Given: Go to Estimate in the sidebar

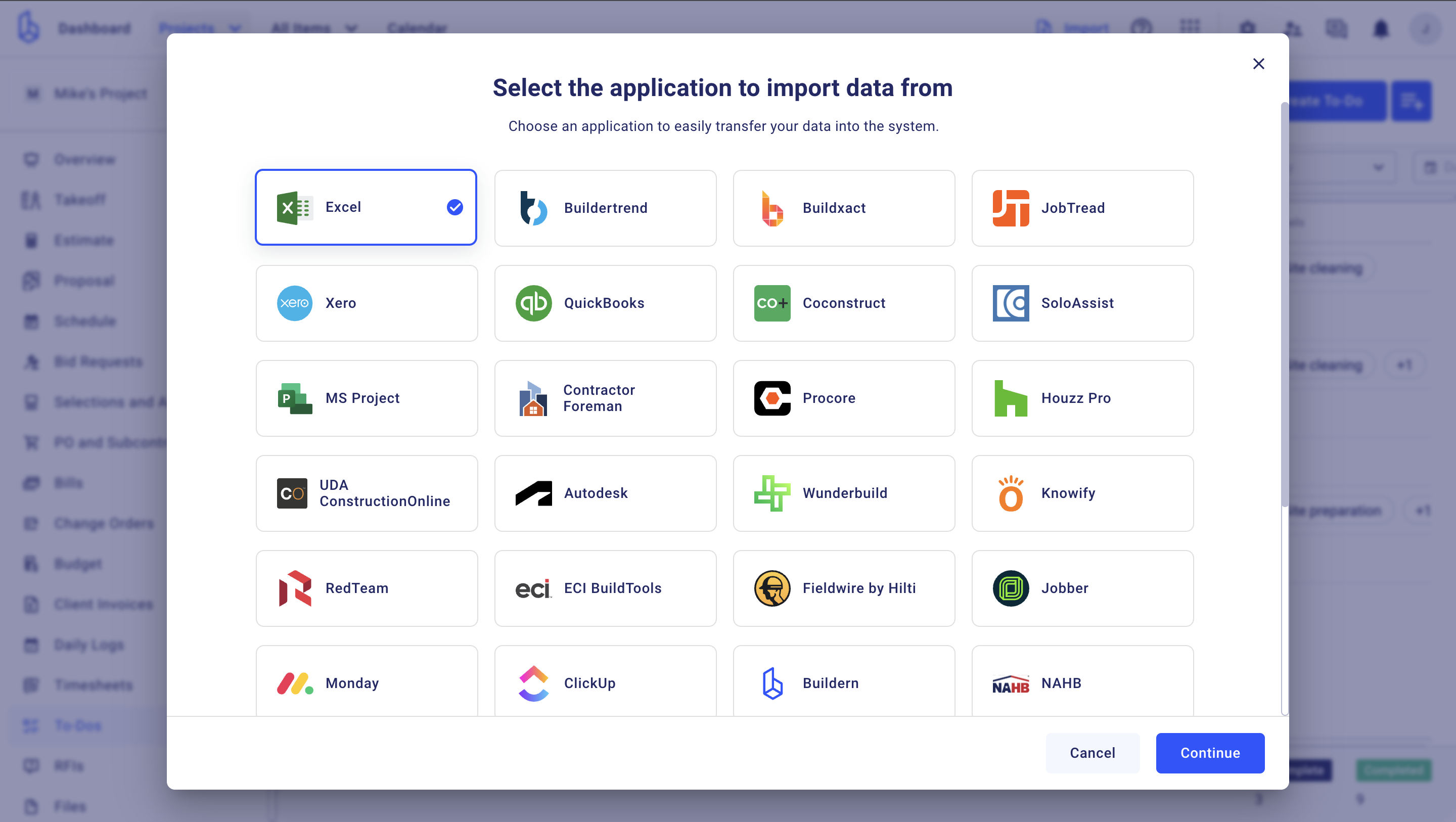Looking at the screenshot, I should 83,240.
